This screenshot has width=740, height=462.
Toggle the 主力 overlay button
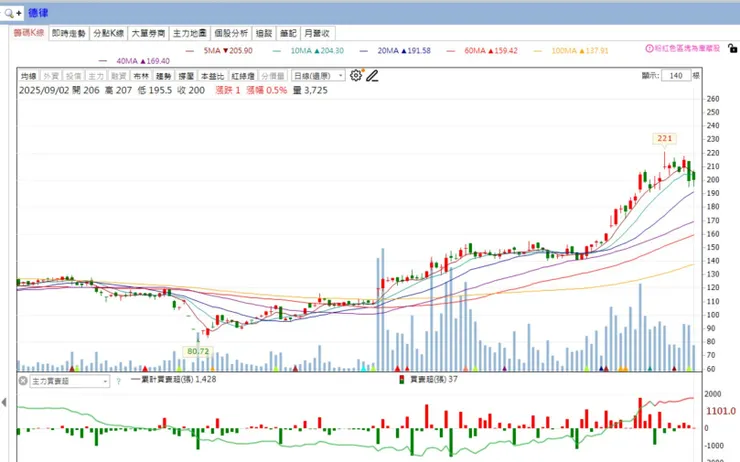pyautogui.click(x=96, y=76)
